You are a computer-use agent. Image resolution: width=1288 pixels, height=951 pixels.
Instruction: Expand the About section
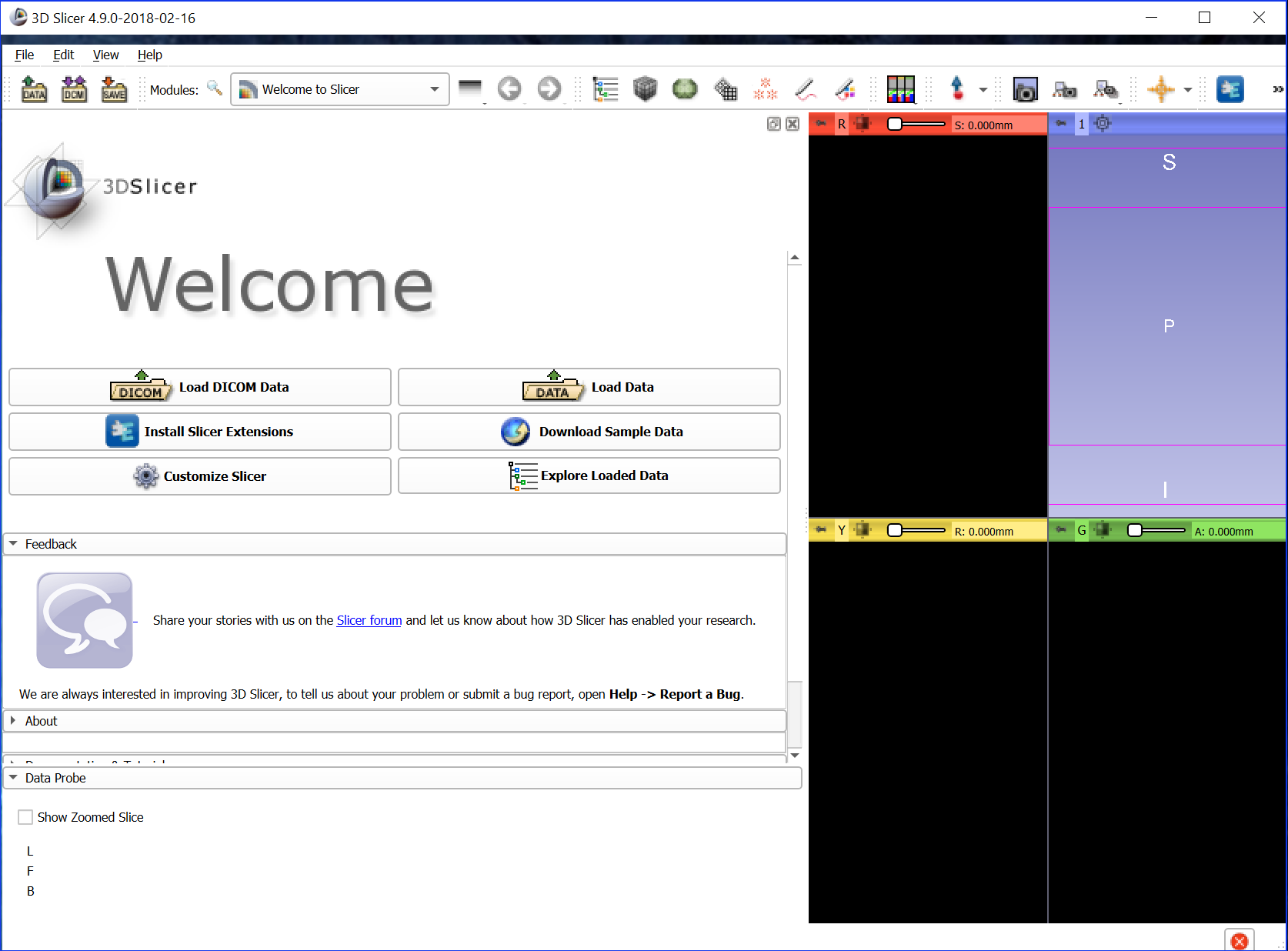coord(395,721)
